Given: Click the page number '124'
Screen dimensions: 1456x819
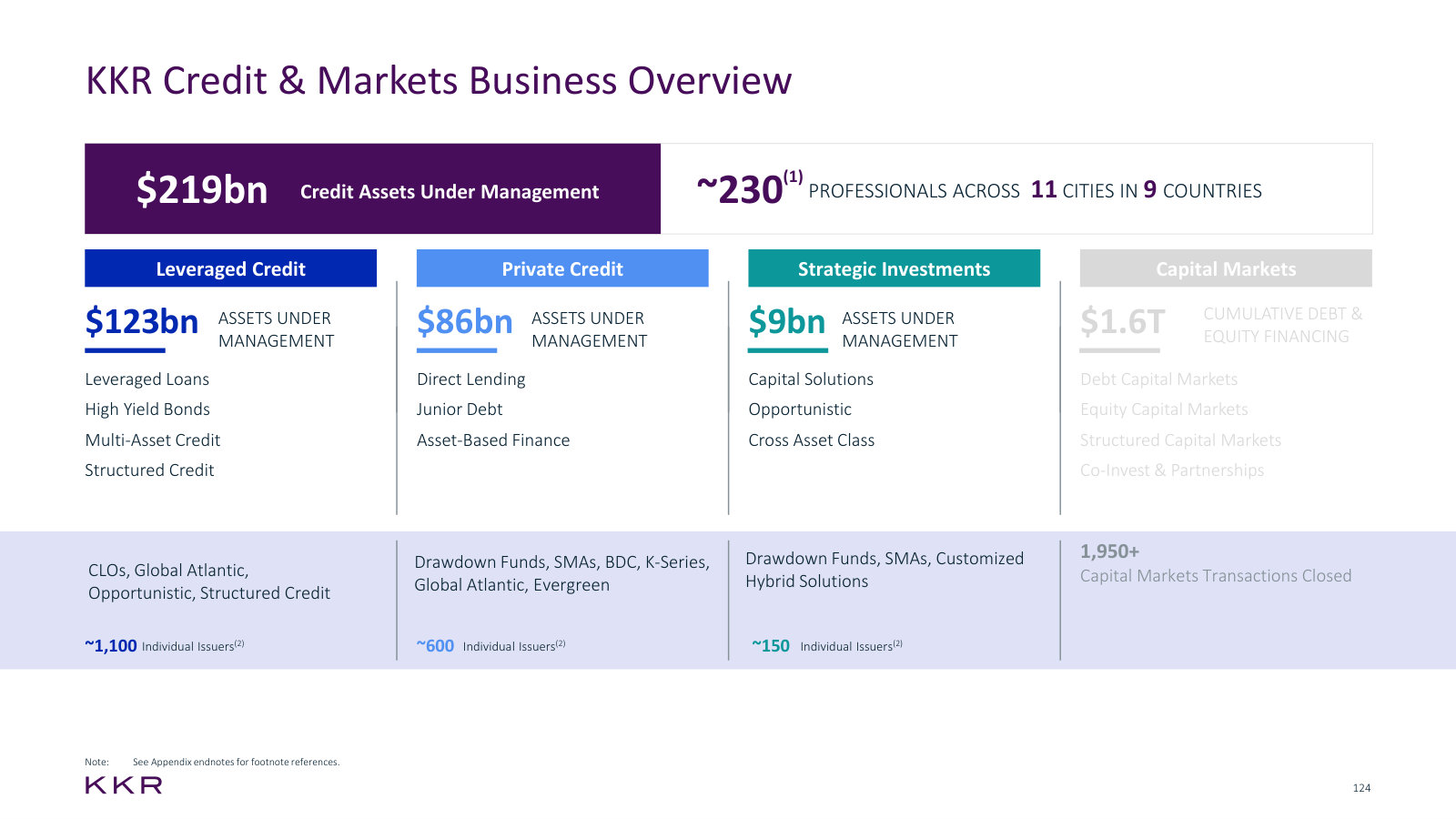Looking at the screenshot, I should [x=1361, y=788].
